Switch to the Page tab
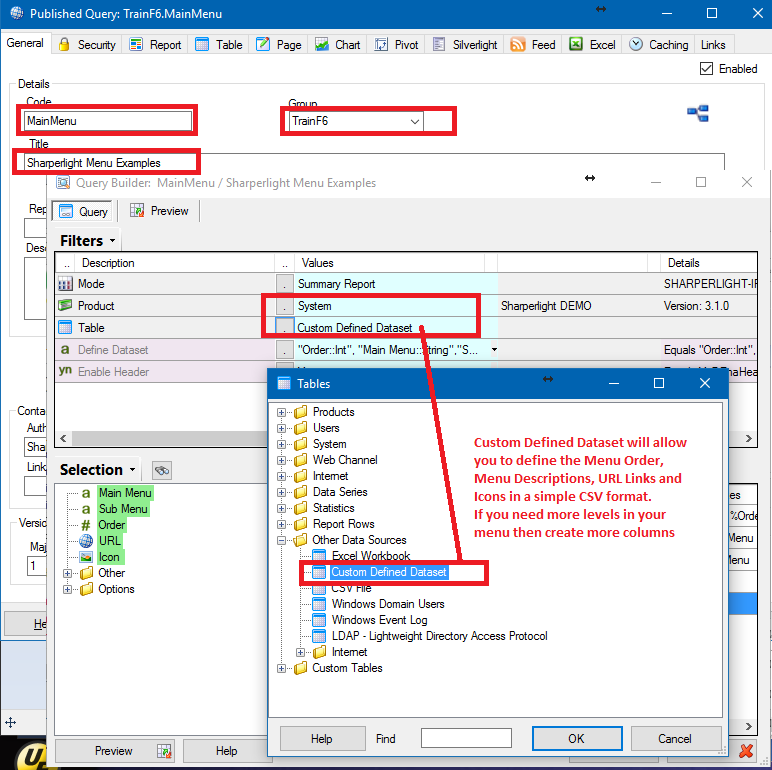The image size is (772, 770). [x=278, y=45]
